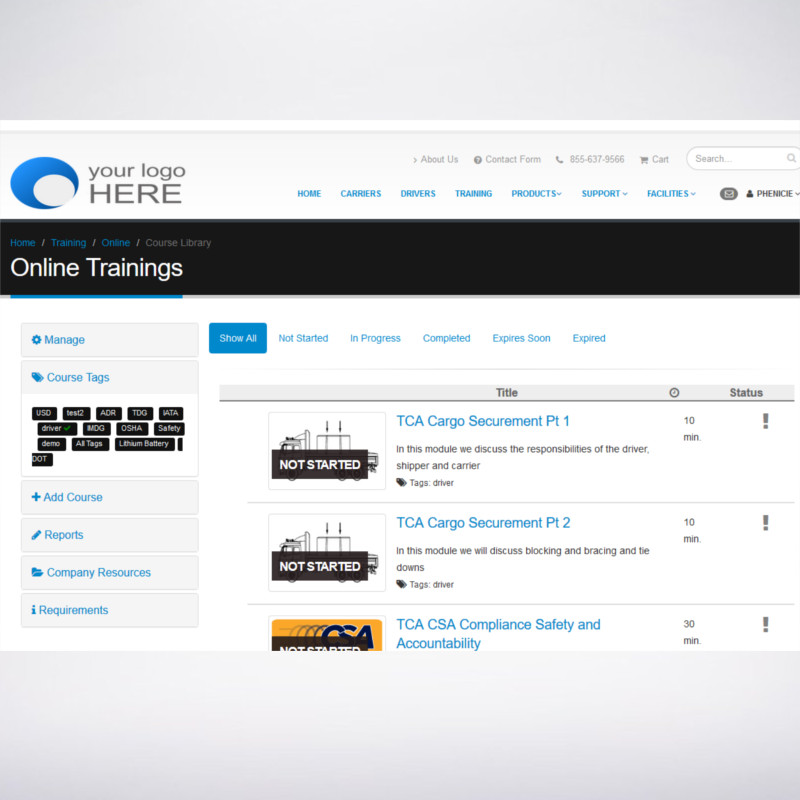Click the site logo image
The width and height of the screenshot is (800, 800).
pos(98,182)
